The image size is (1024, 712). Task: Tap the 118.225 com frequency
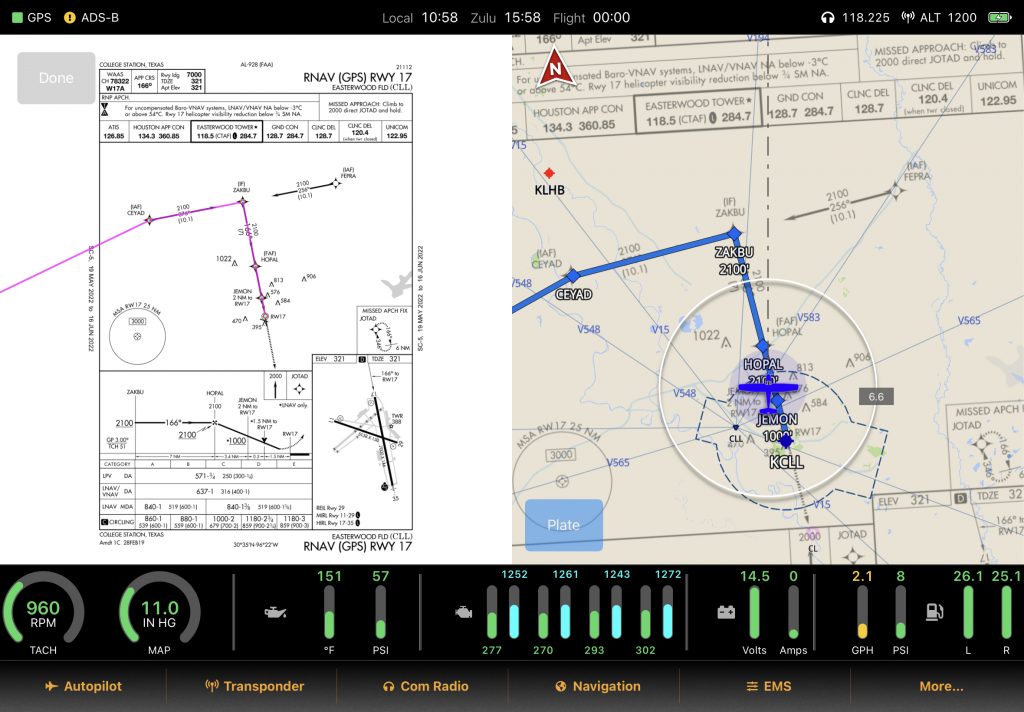click(x=865, y=18)
